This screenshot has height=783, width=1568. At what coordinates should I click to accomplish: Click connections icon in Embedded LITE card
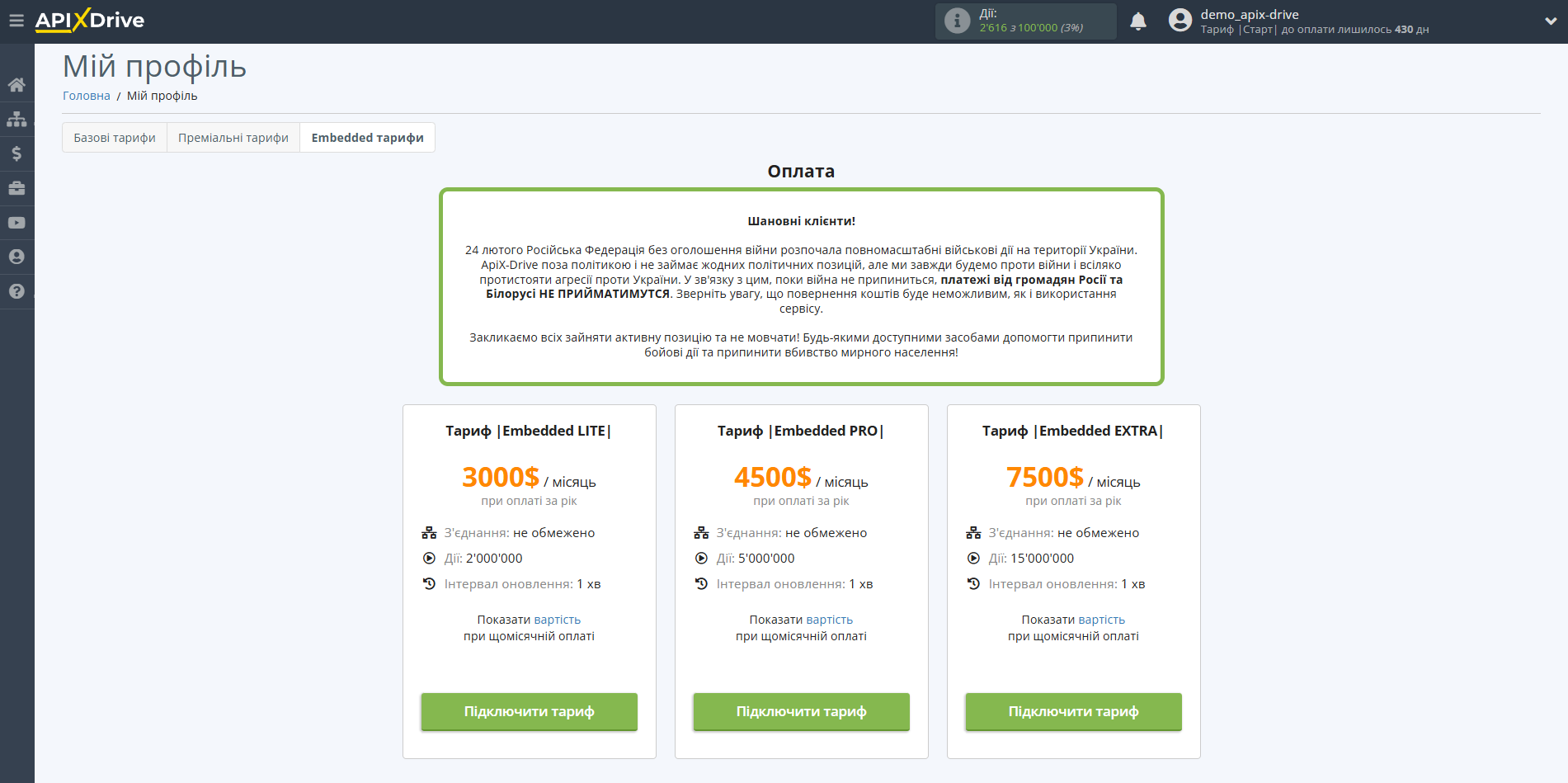tap(429, 533)
